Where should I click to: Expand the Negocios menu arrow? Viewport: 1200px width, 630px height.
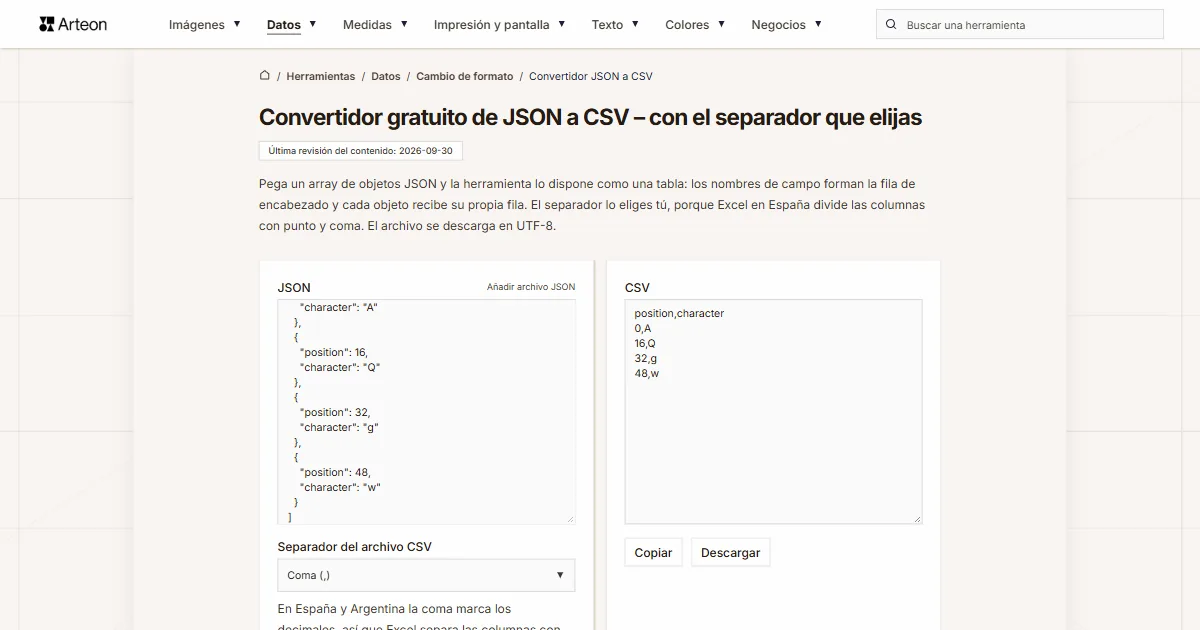(x=818, y=23)
